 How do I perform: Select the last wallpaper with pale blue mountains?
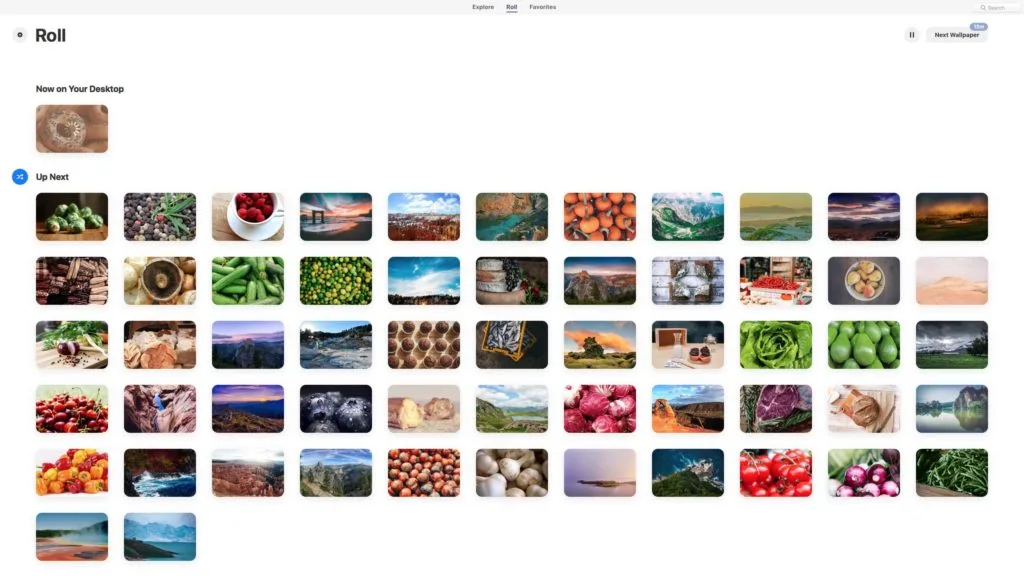(160, 537)
